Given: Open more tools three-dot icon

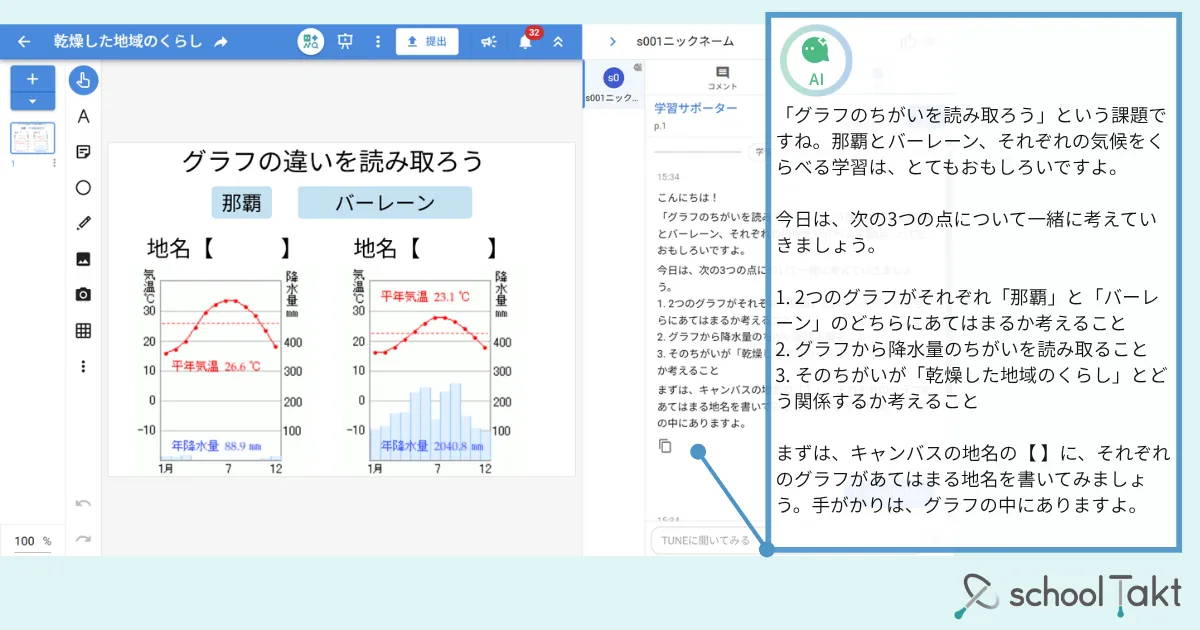Looking at the screenshot, I should 83,367.
